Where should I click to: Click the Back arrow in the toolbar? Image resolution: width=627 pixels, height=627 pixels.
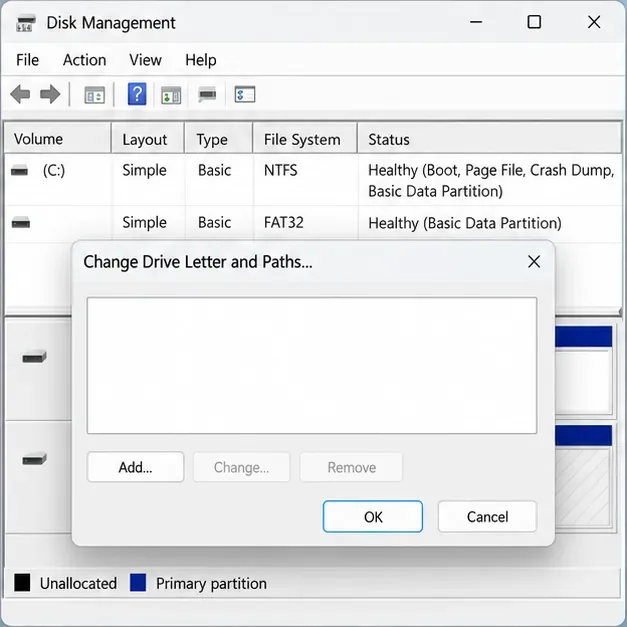coord(20,95)
